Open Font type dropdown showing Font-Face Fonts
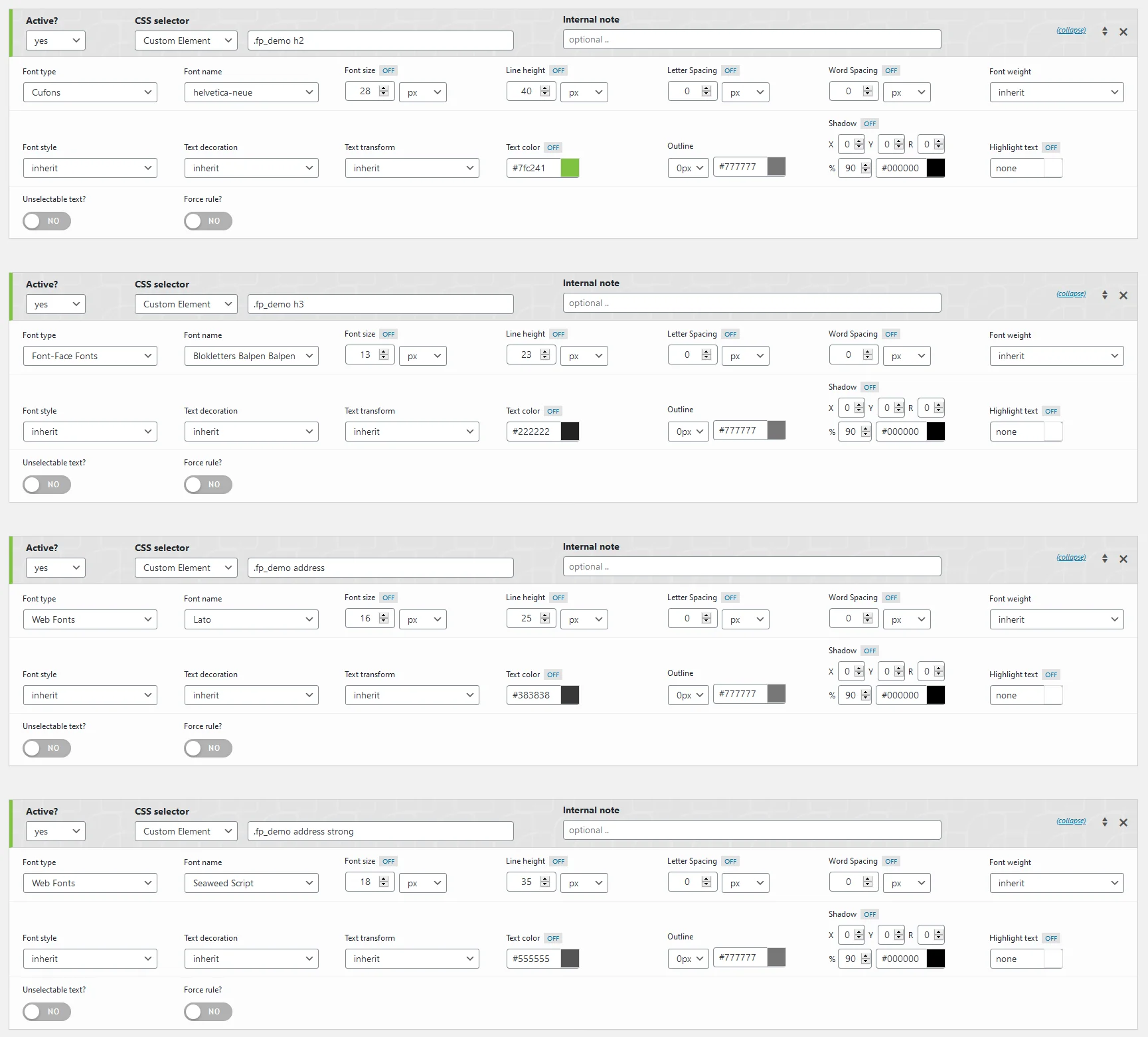 [x=90, y=356]
